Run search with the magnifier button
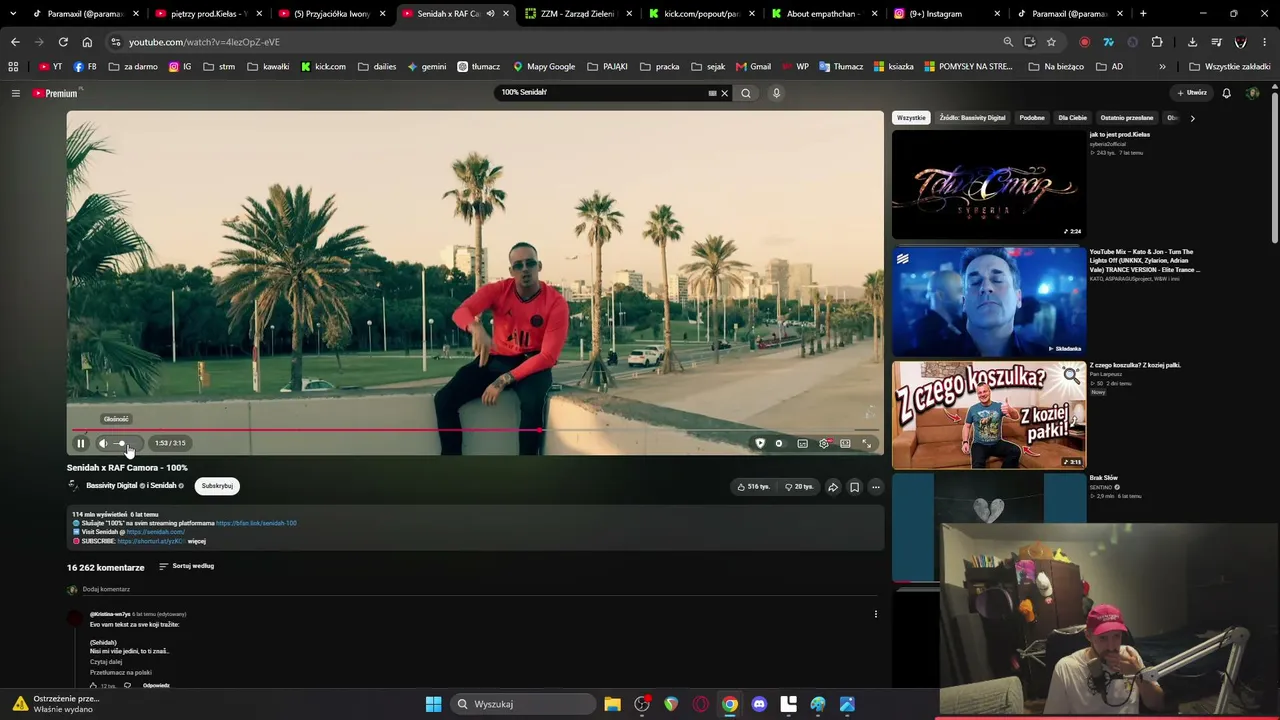1280x720 pixels. pyautogui.click(x=745, y=93)
